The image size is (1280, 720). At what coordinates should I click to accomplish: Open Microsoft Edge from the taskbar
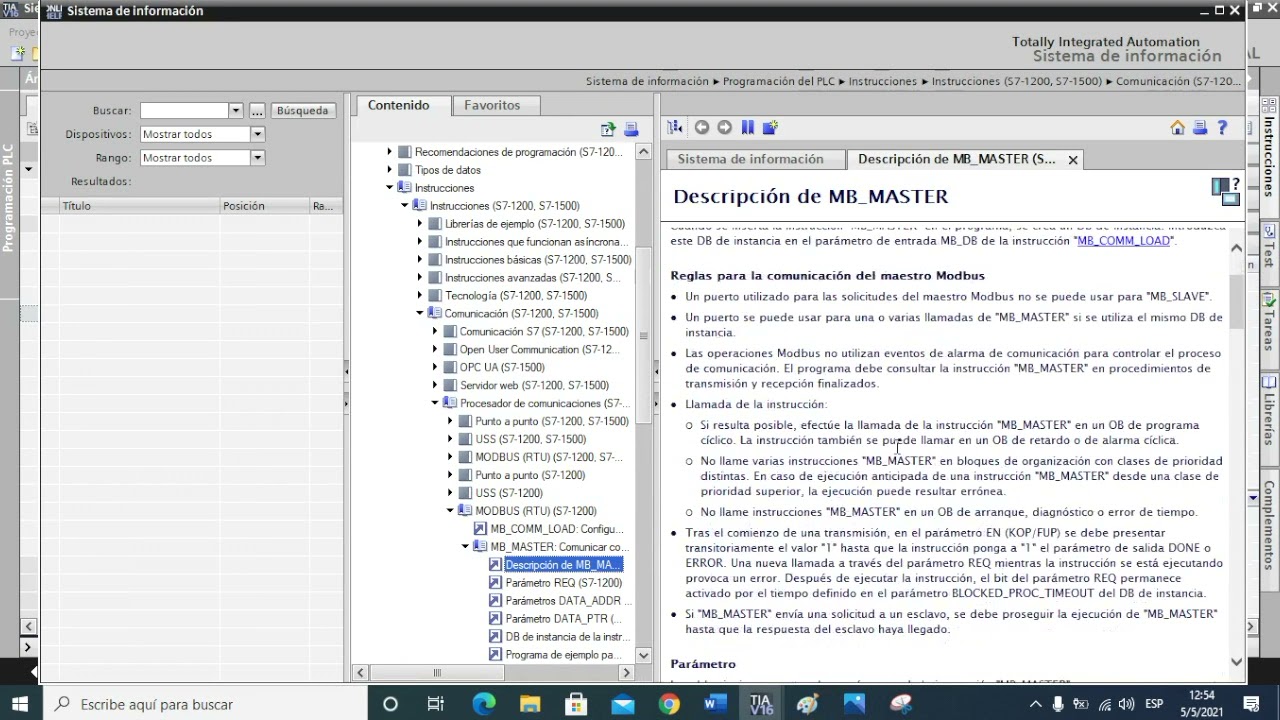click(x=483, y=704)
